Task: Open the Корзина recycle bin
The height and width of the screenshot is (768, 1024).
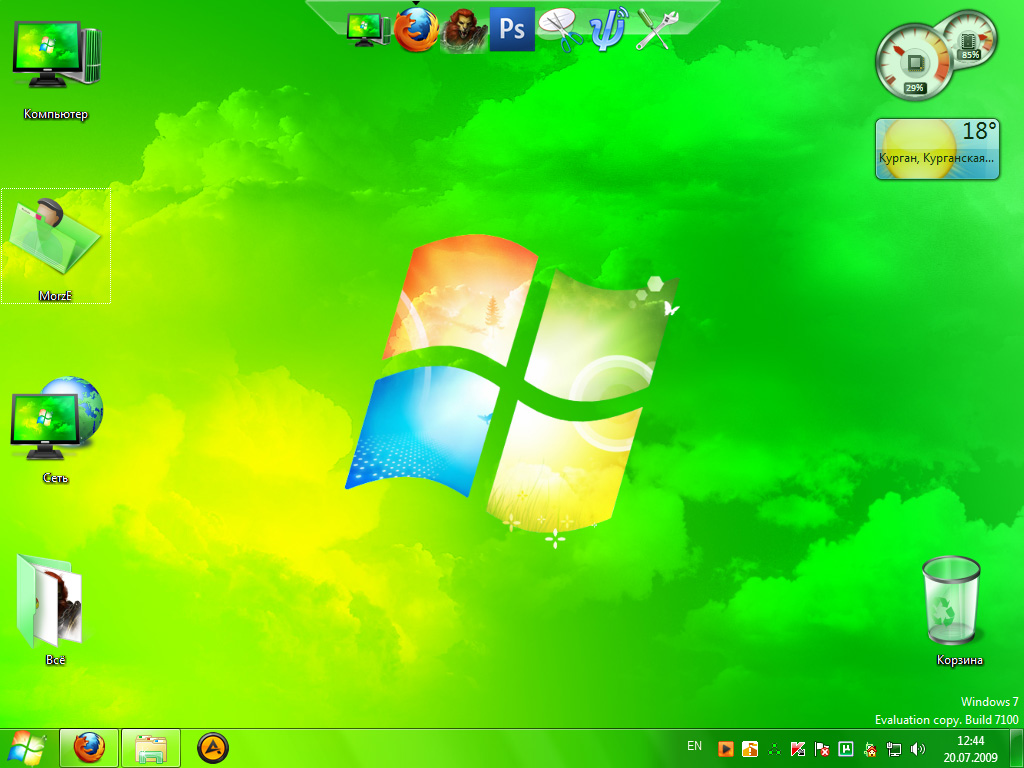Action: click(951, 600)
